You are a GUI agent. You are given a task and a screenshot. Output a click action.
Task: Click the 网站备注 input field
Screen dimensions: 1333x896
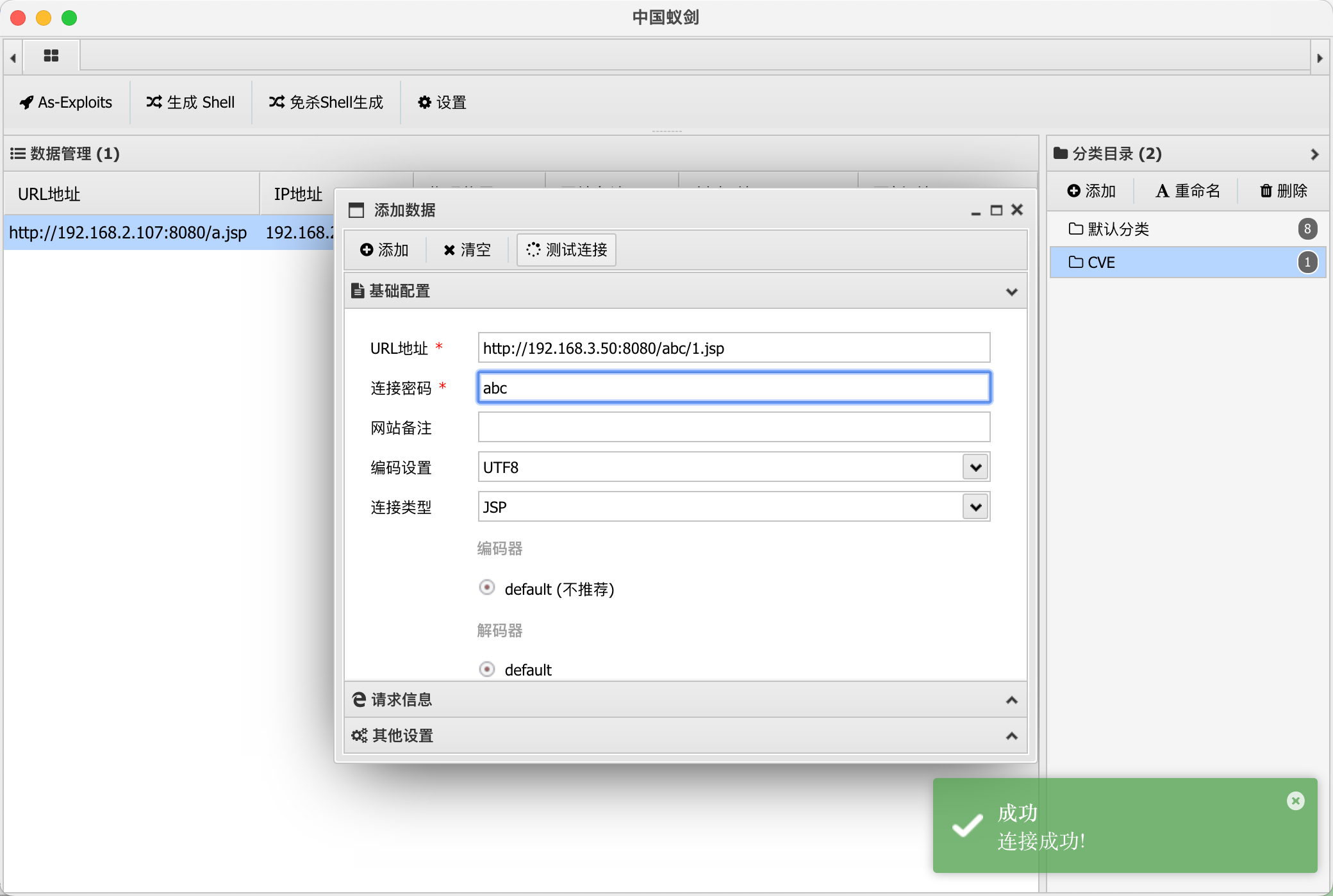[733, 427]
